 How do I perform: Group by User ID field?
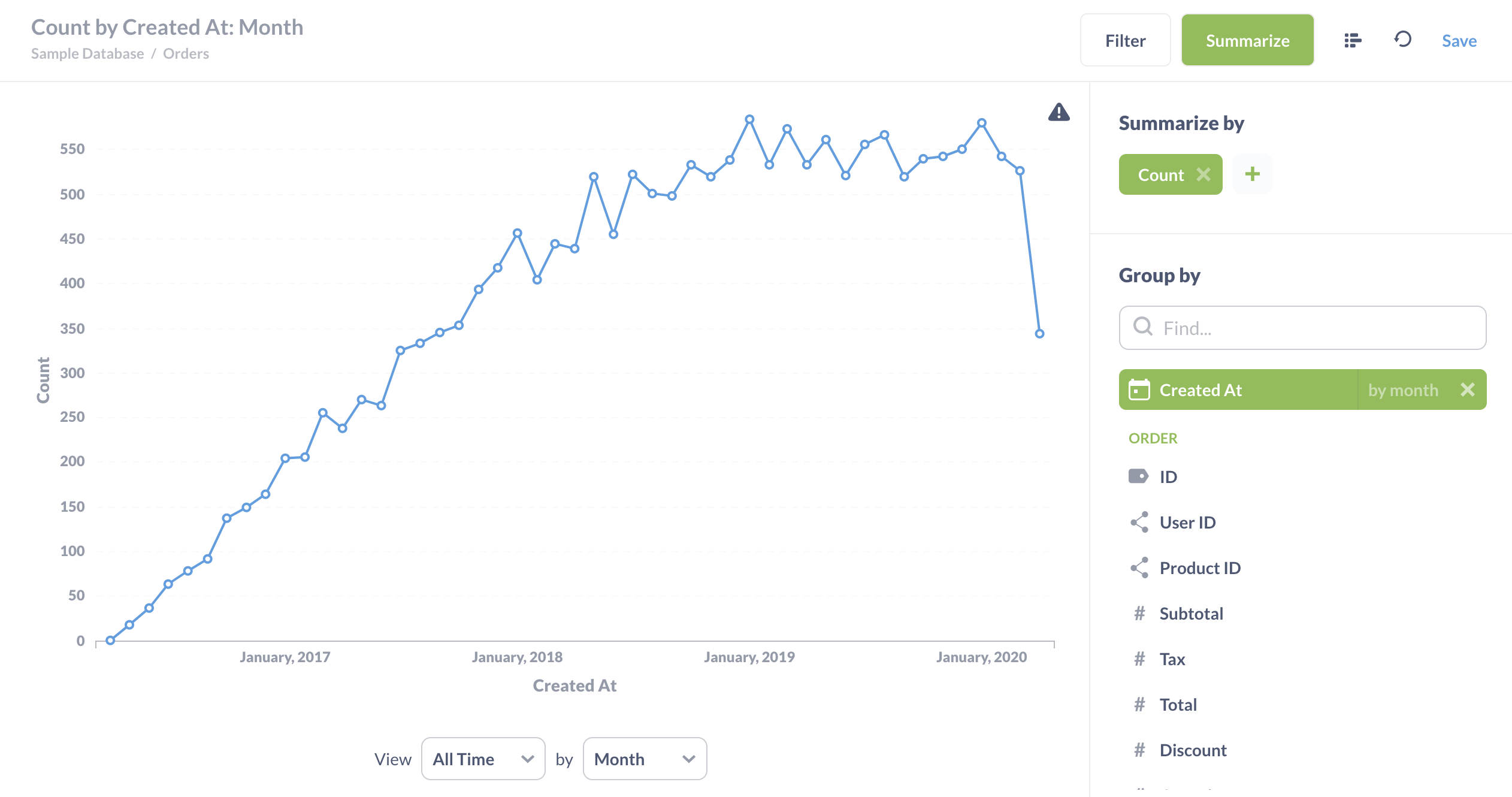pos(1187,523)
